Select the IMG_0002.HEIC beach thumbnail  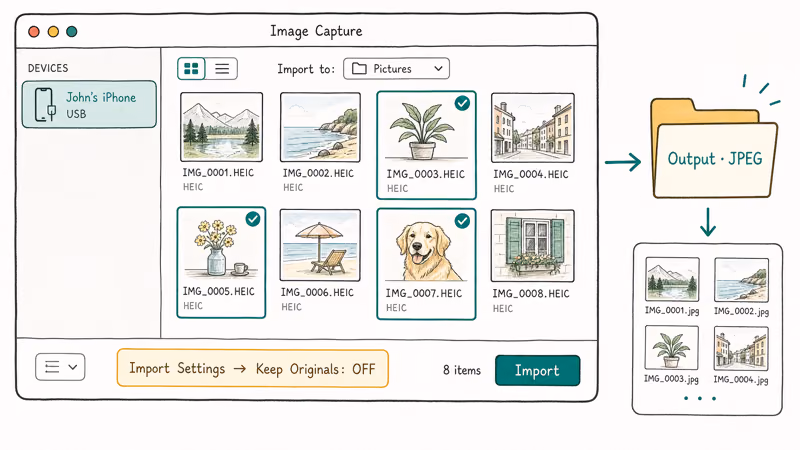click(x=320, y=127)
